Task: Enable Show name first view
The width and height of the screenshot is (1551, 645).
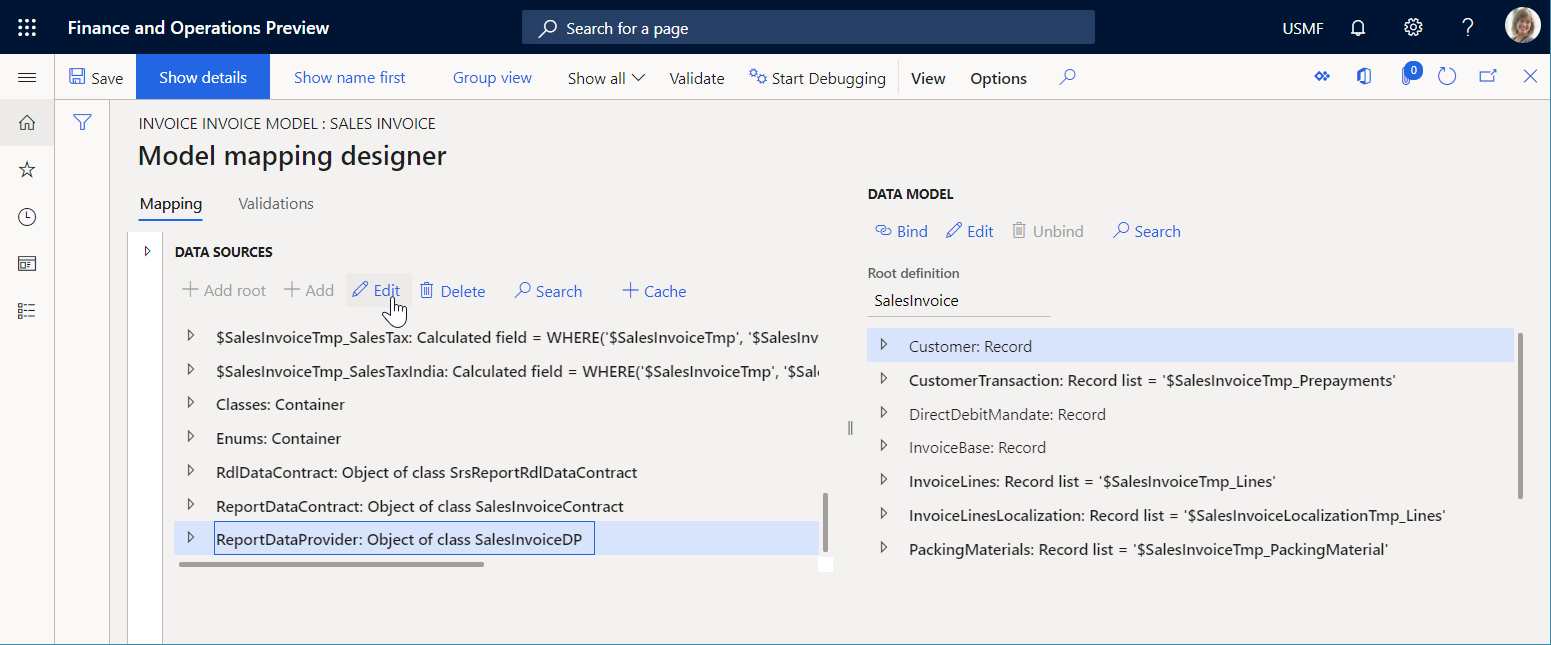Action: [349, 77]
